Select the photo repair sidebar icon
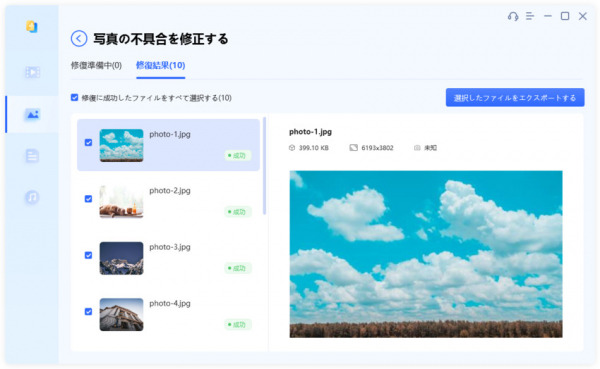Image resolution: width=600 pixels, height=369 pixels. [x=32, y=114]
